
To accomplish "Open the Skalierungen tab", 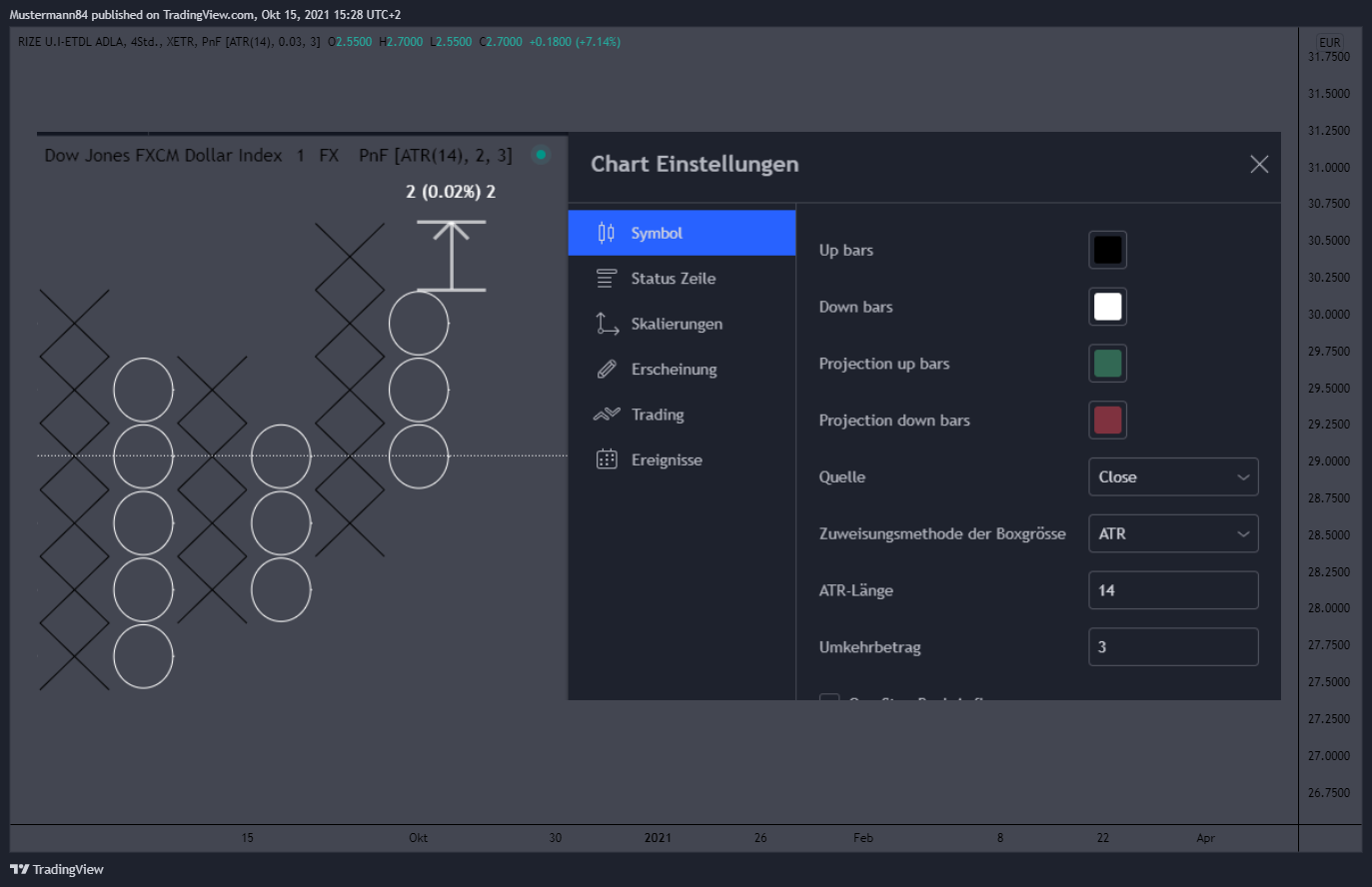I will pyautogui.click(x=682, y=324).
